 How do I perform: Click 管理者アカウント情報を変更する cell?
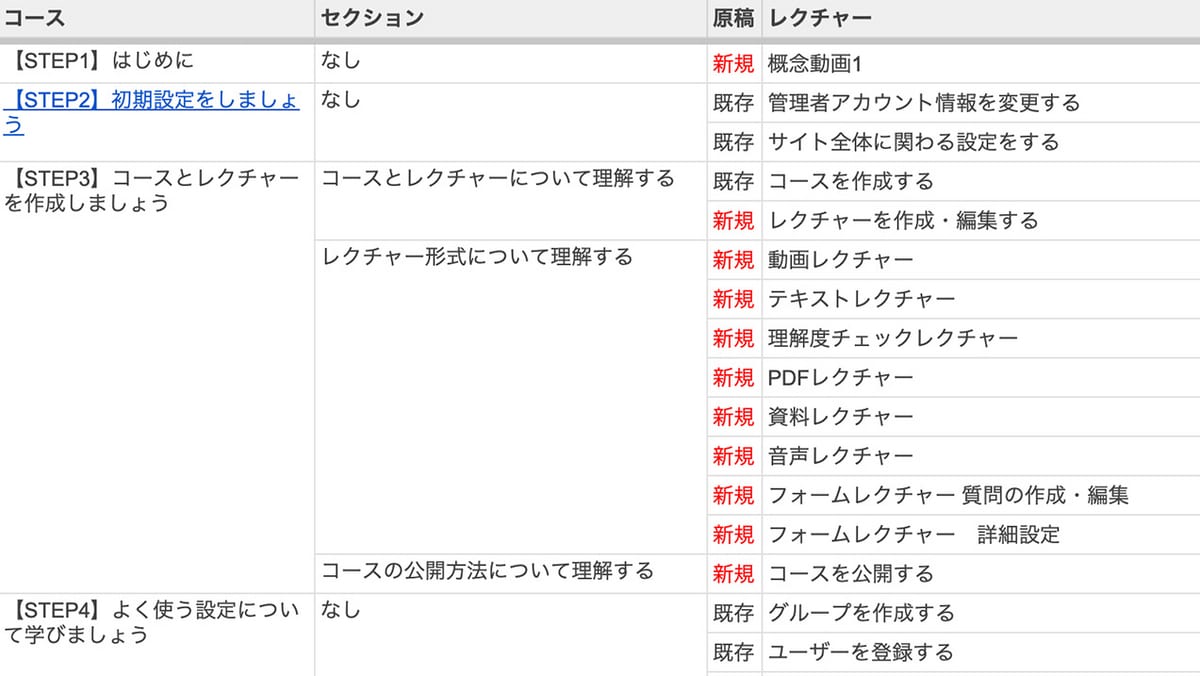click(x=980, y=103)
